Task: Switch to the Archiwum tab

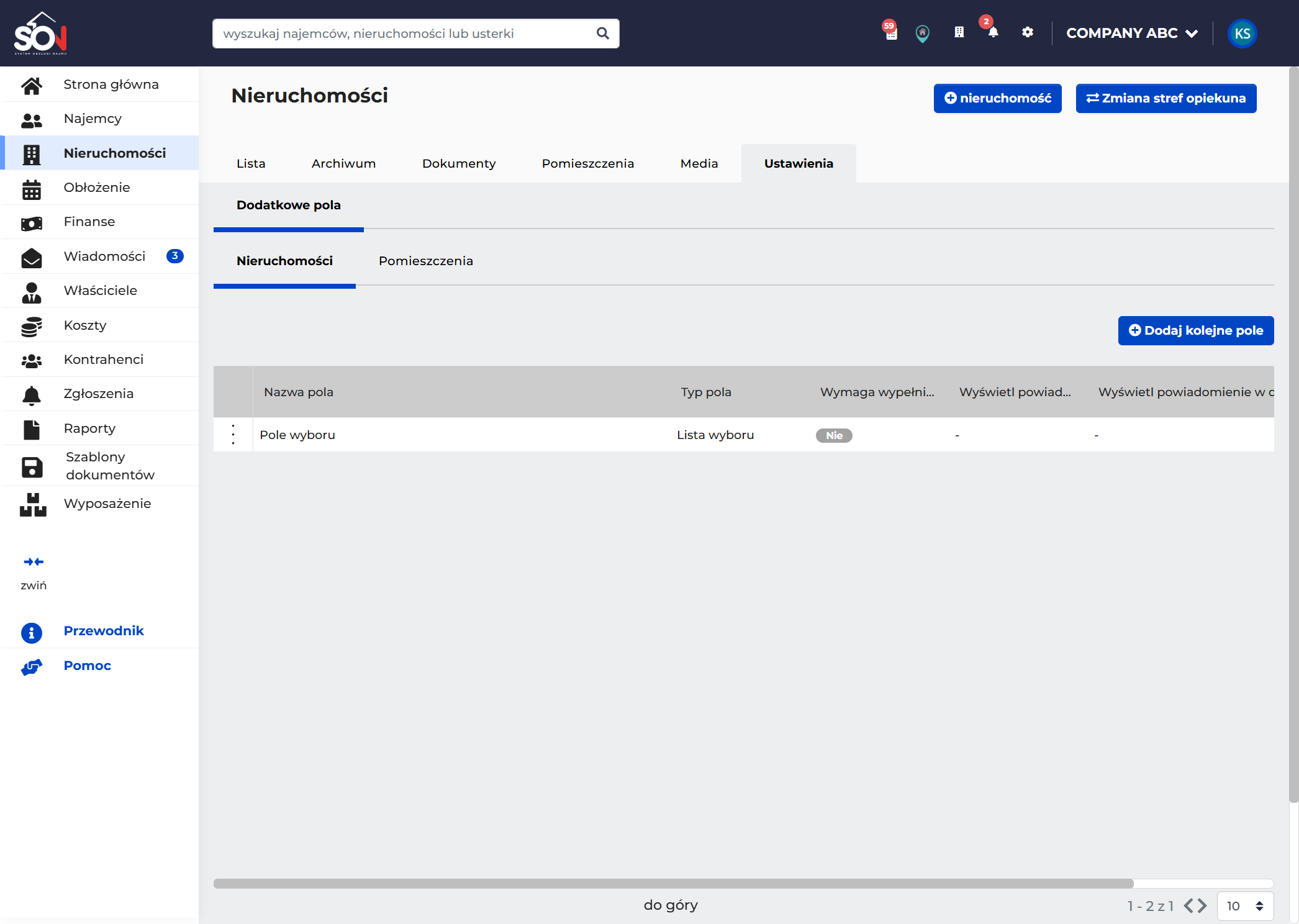Action: tap(343, 163)
